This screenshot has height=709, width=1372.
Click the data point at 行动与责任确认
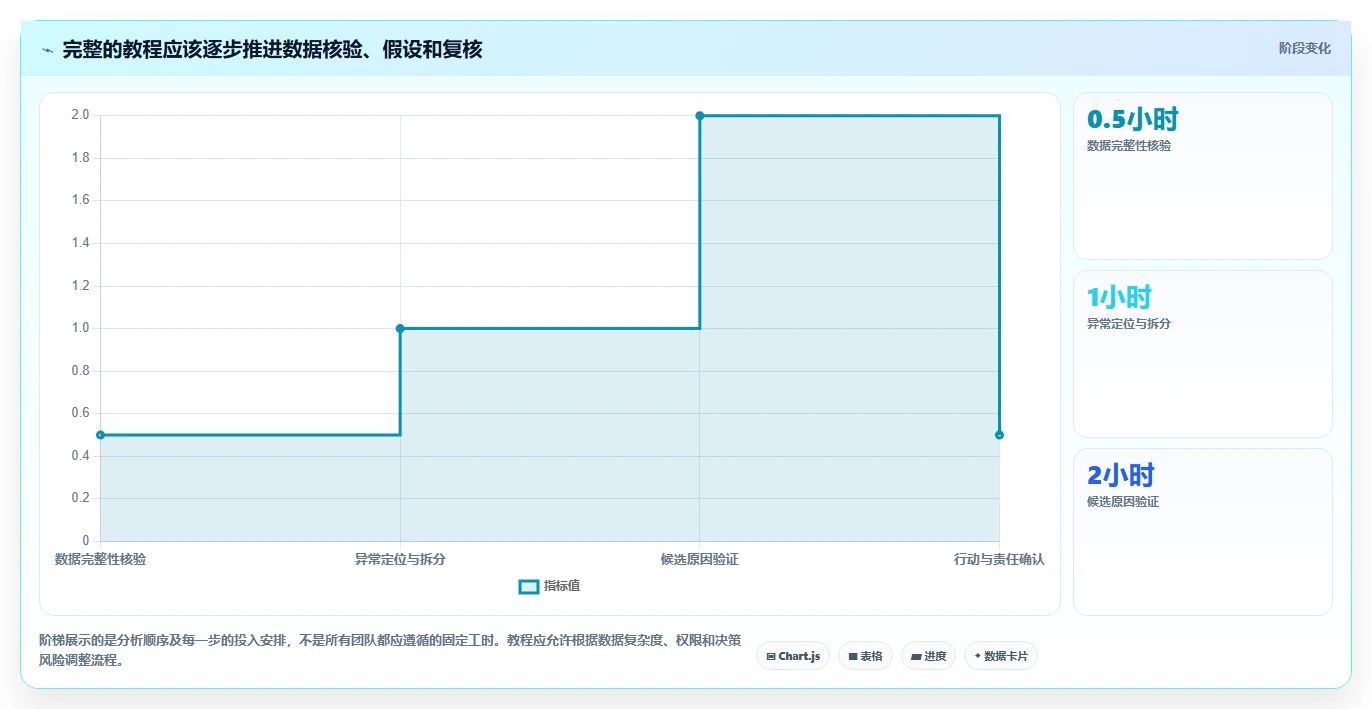[x=999, y=435]
